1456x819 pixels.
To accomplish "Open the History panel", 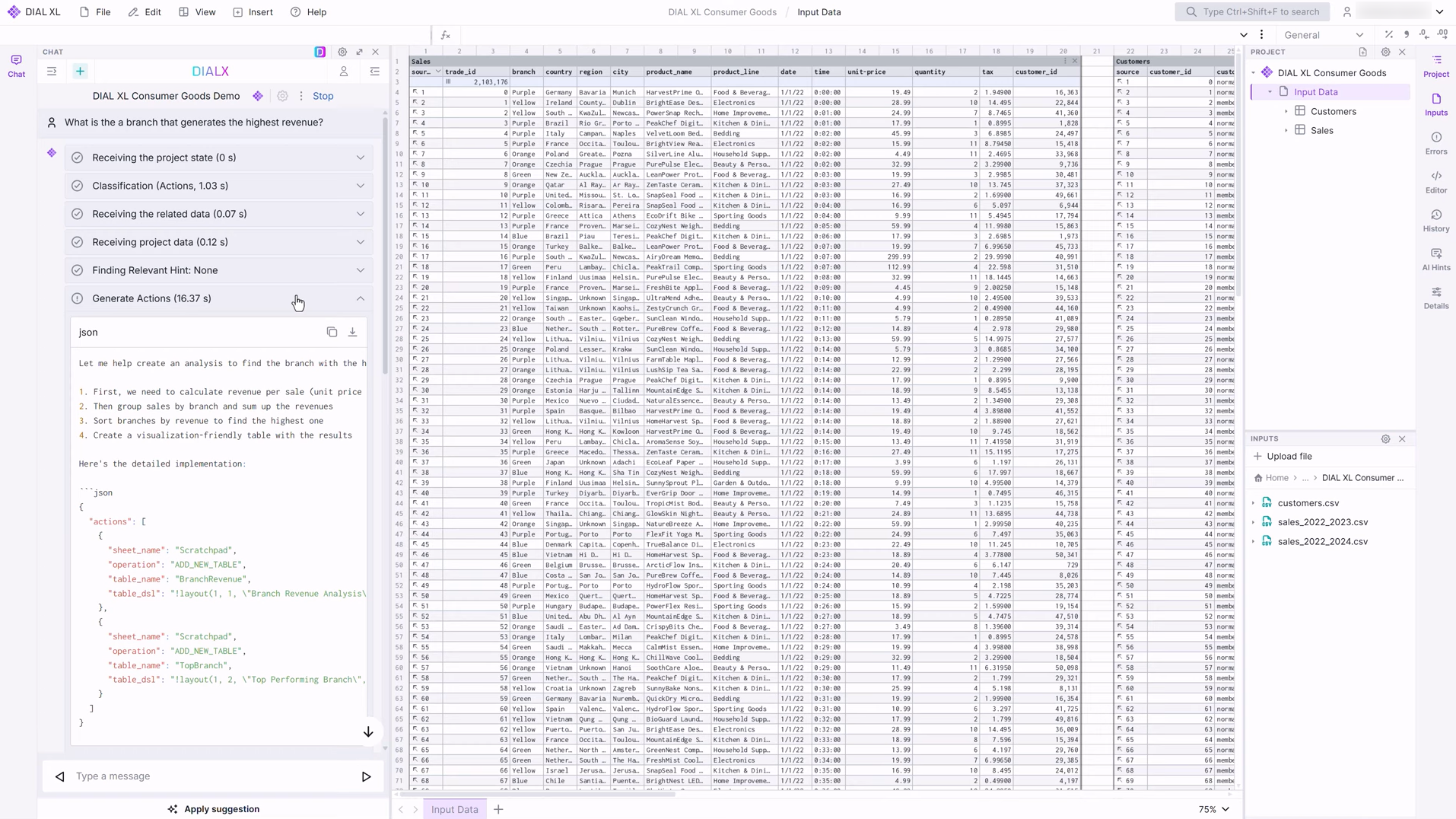I will point(1435,220).
